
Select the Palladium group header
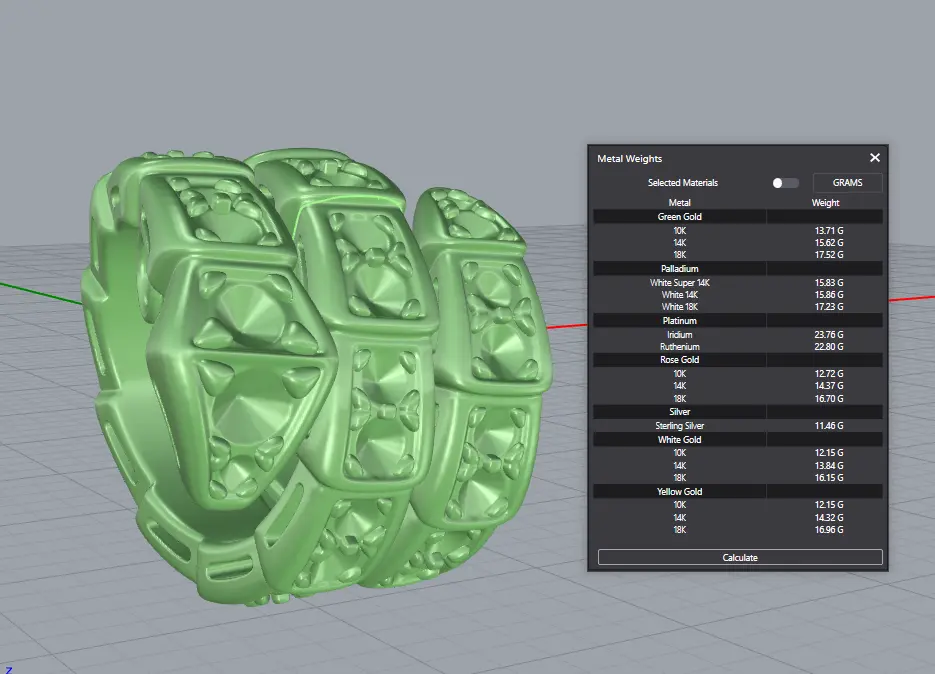(680, 269)
